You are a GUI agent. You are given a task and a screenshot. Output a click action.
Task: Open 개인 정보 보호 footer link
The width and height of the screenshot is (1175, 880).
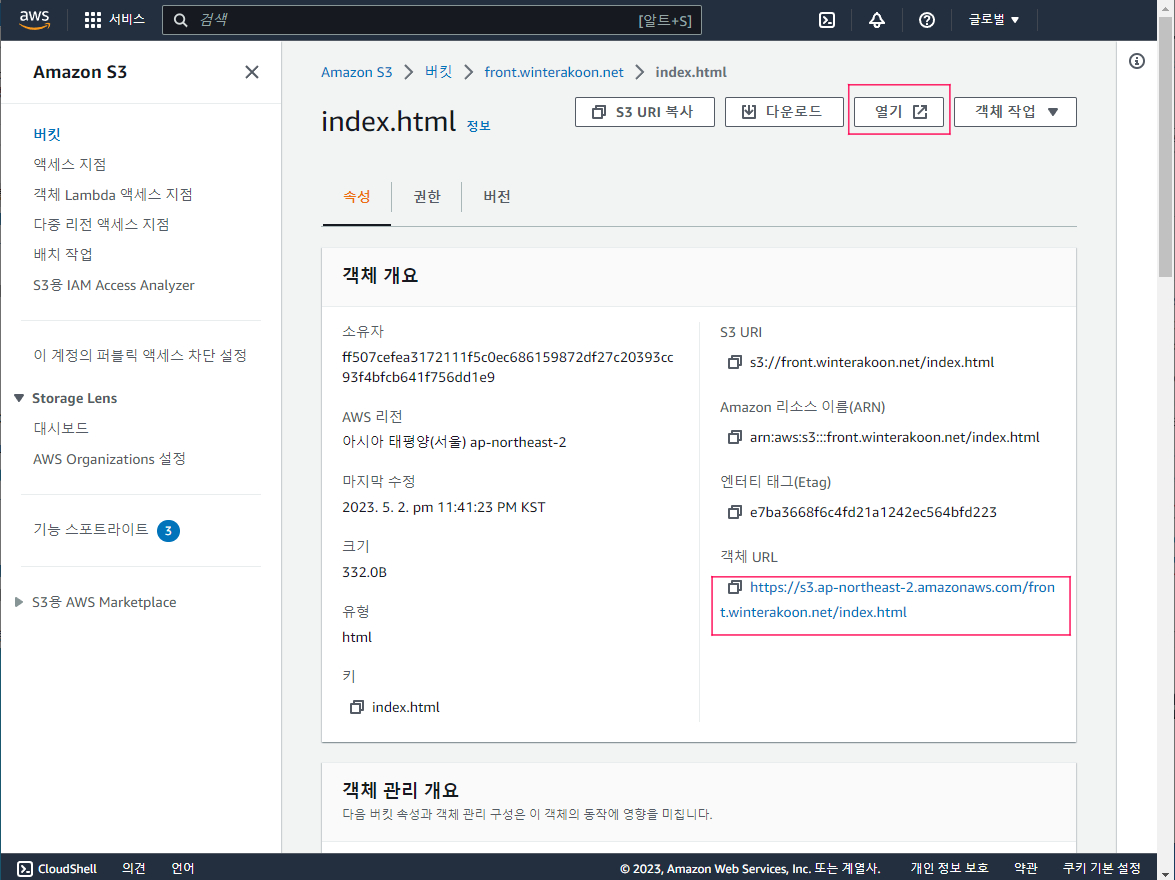click(949, 868)
